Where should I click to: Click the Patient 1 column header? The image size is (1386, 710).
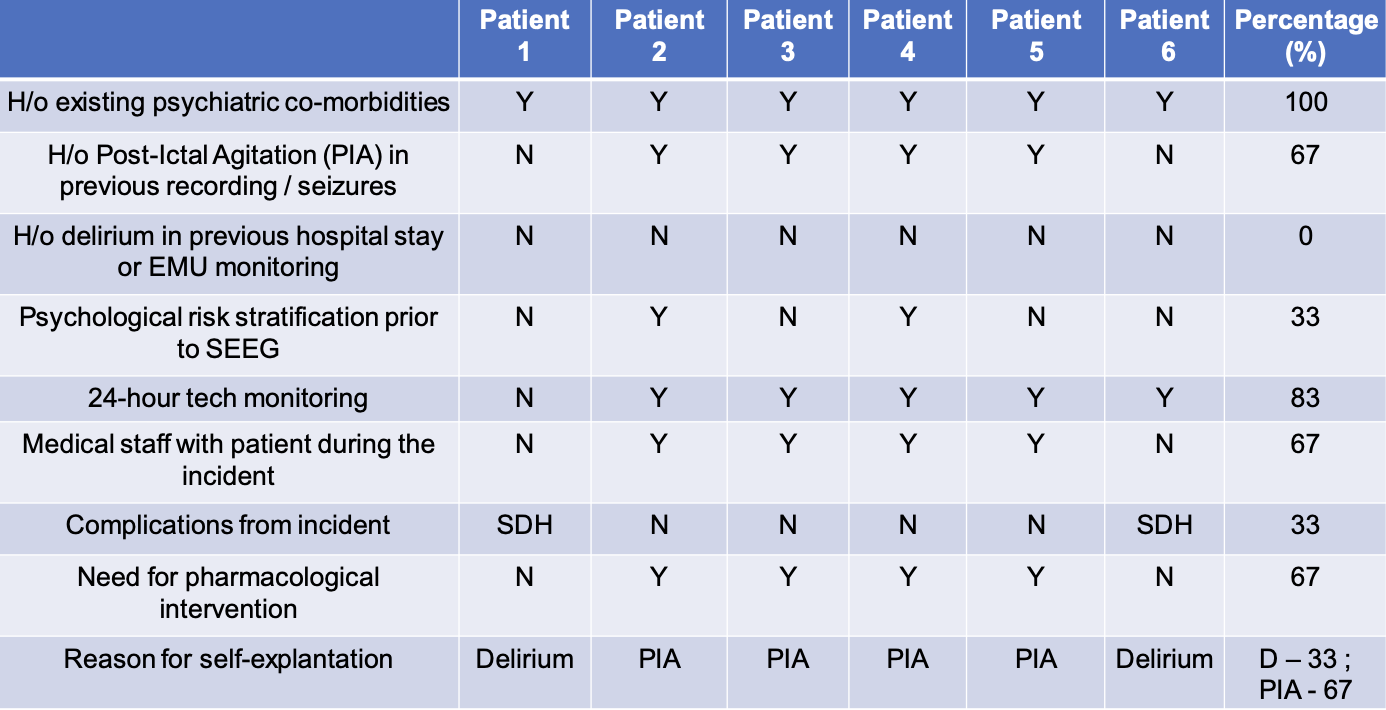pyautogui.click(x=524, y=36)
